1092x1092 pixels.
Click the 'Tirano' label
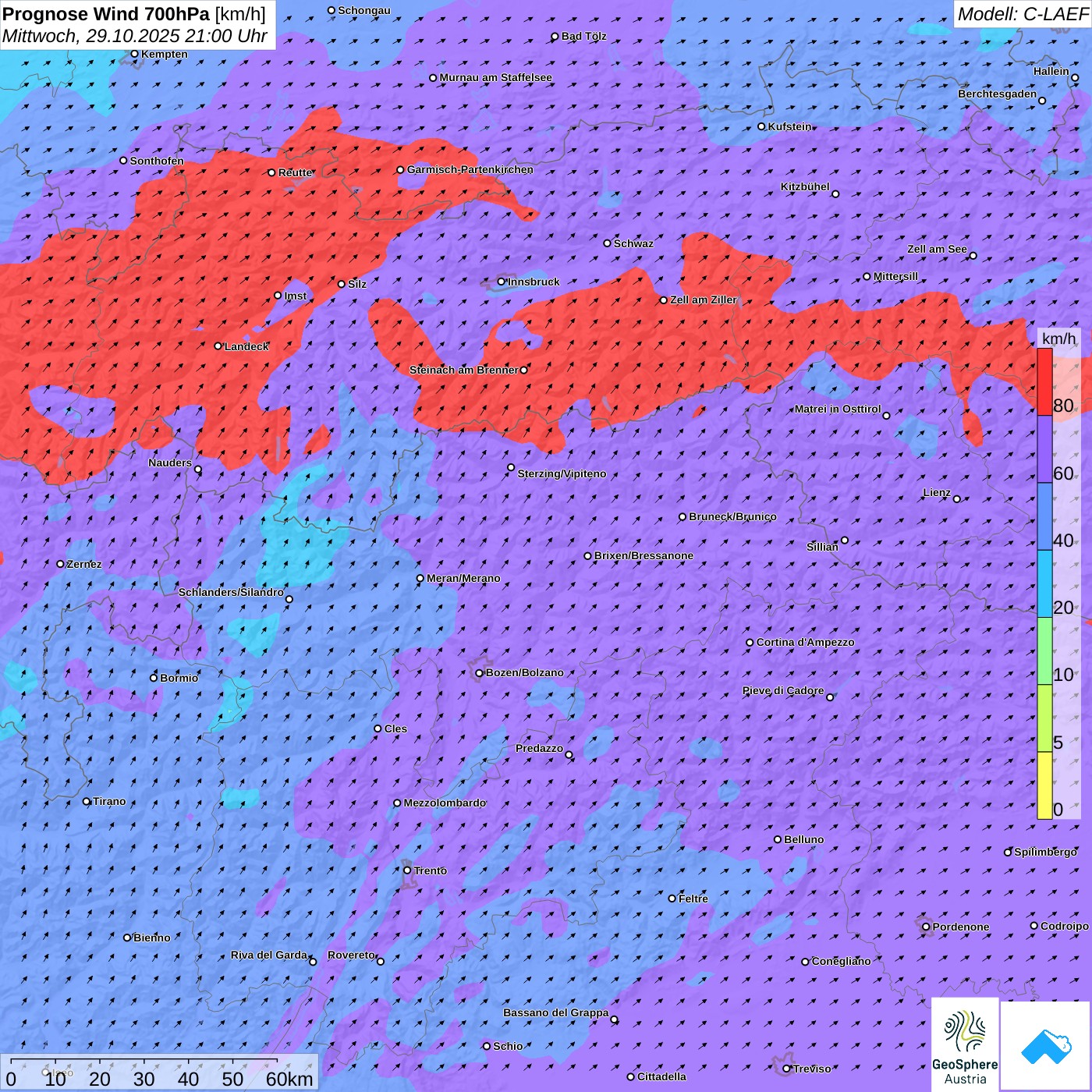click(x=109, y=801)
